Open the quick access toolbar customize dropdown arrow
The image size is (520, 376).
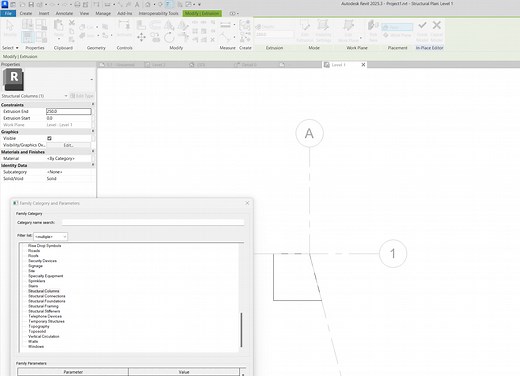199,5
